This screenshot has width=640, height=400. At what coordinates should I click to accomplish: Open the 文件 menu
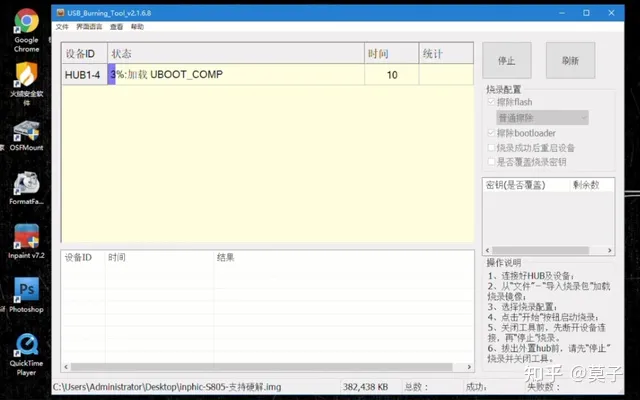click(x=62, y=27)
